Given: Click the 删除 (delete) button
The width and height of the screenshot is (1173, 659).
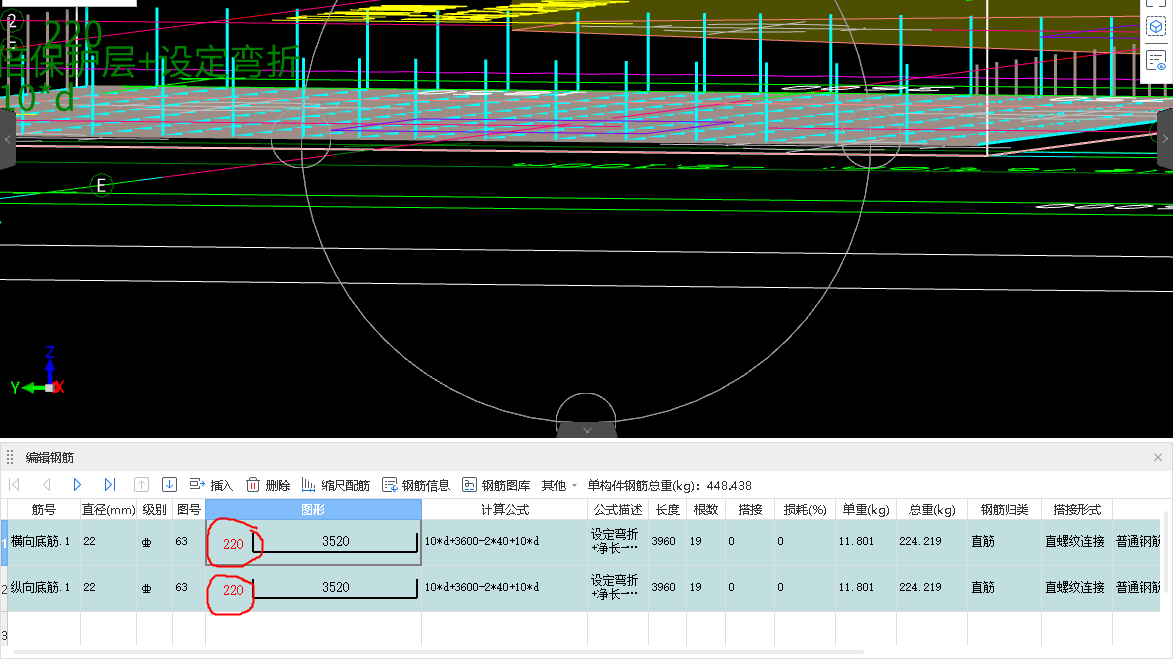Looking at the screenshot, I should [268, 485].
